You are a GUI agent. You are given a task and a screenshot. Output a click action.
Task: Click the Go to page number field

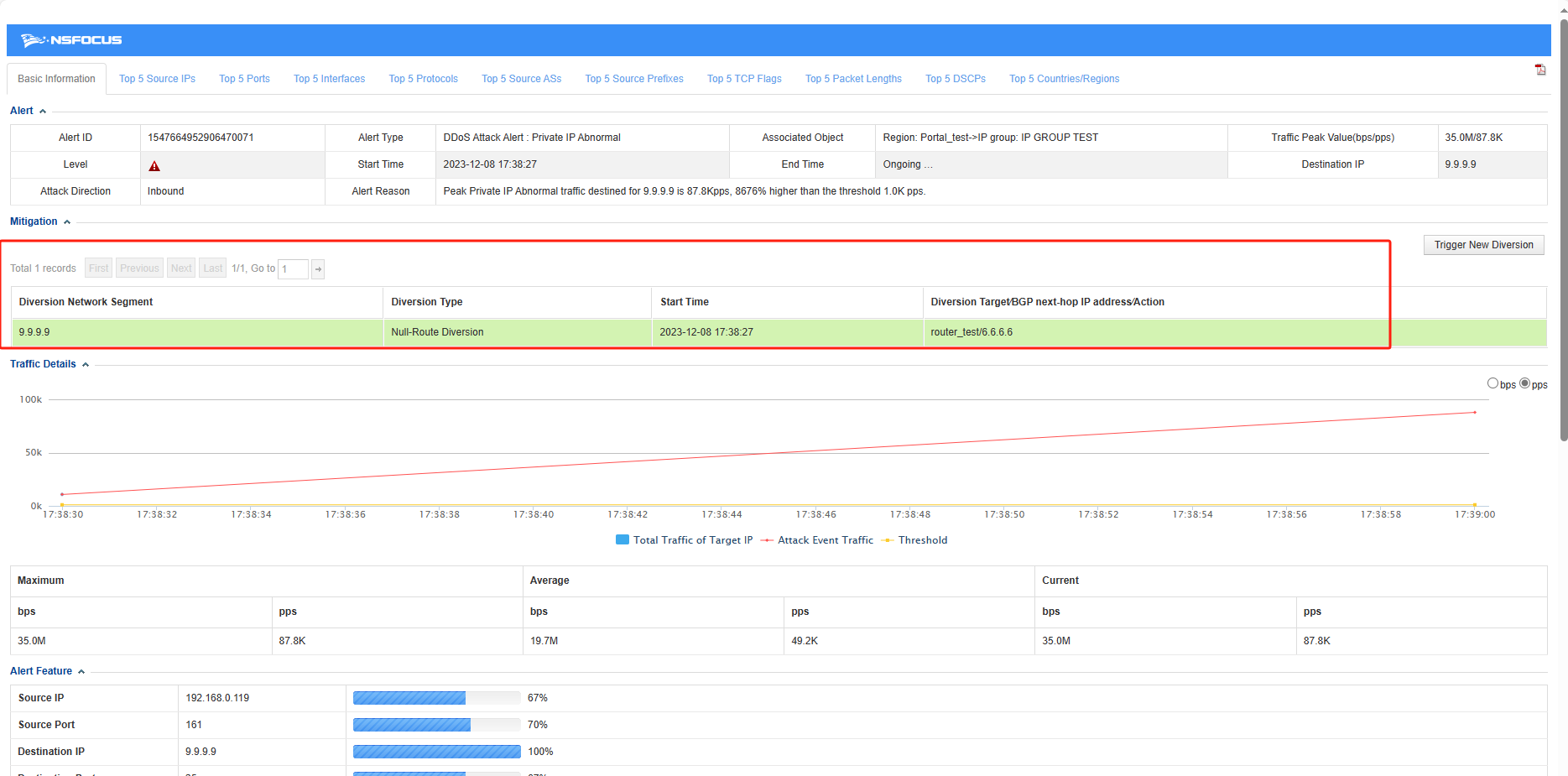click(293, 269)
